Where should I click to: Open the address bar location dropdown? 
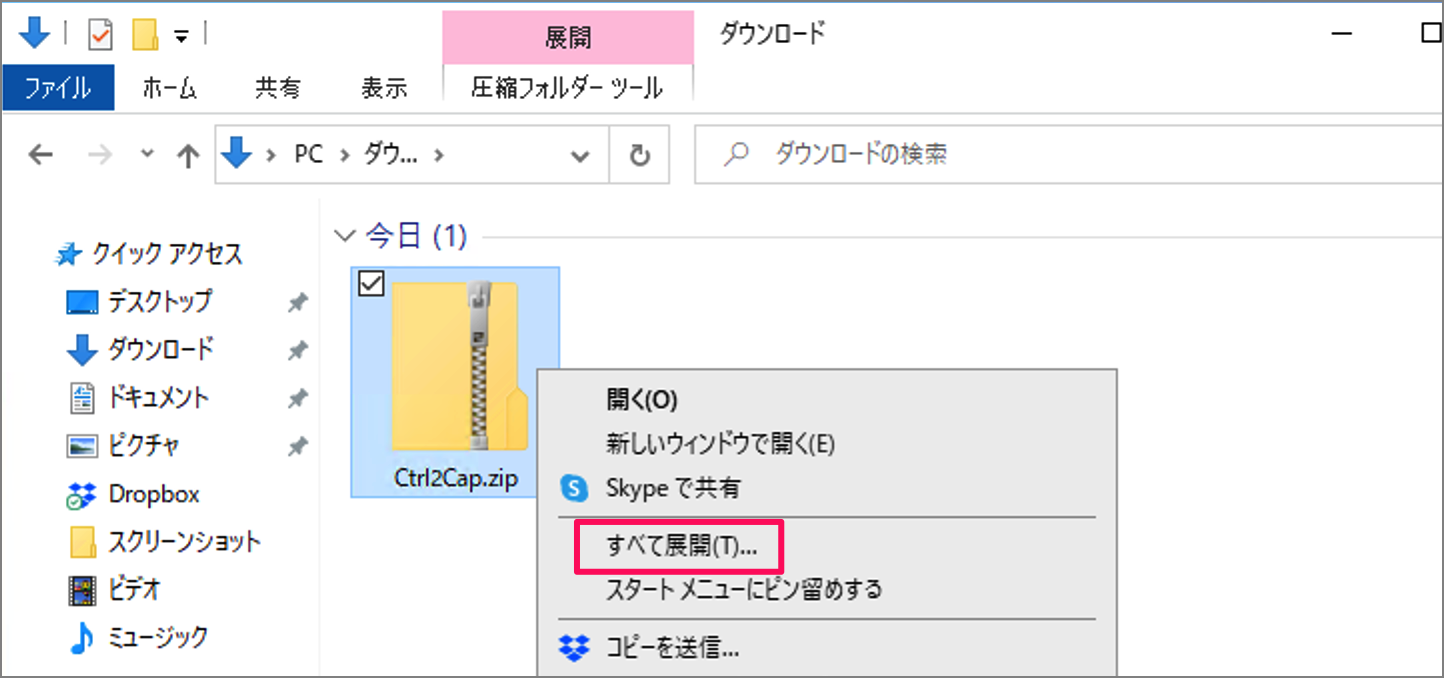580,154
